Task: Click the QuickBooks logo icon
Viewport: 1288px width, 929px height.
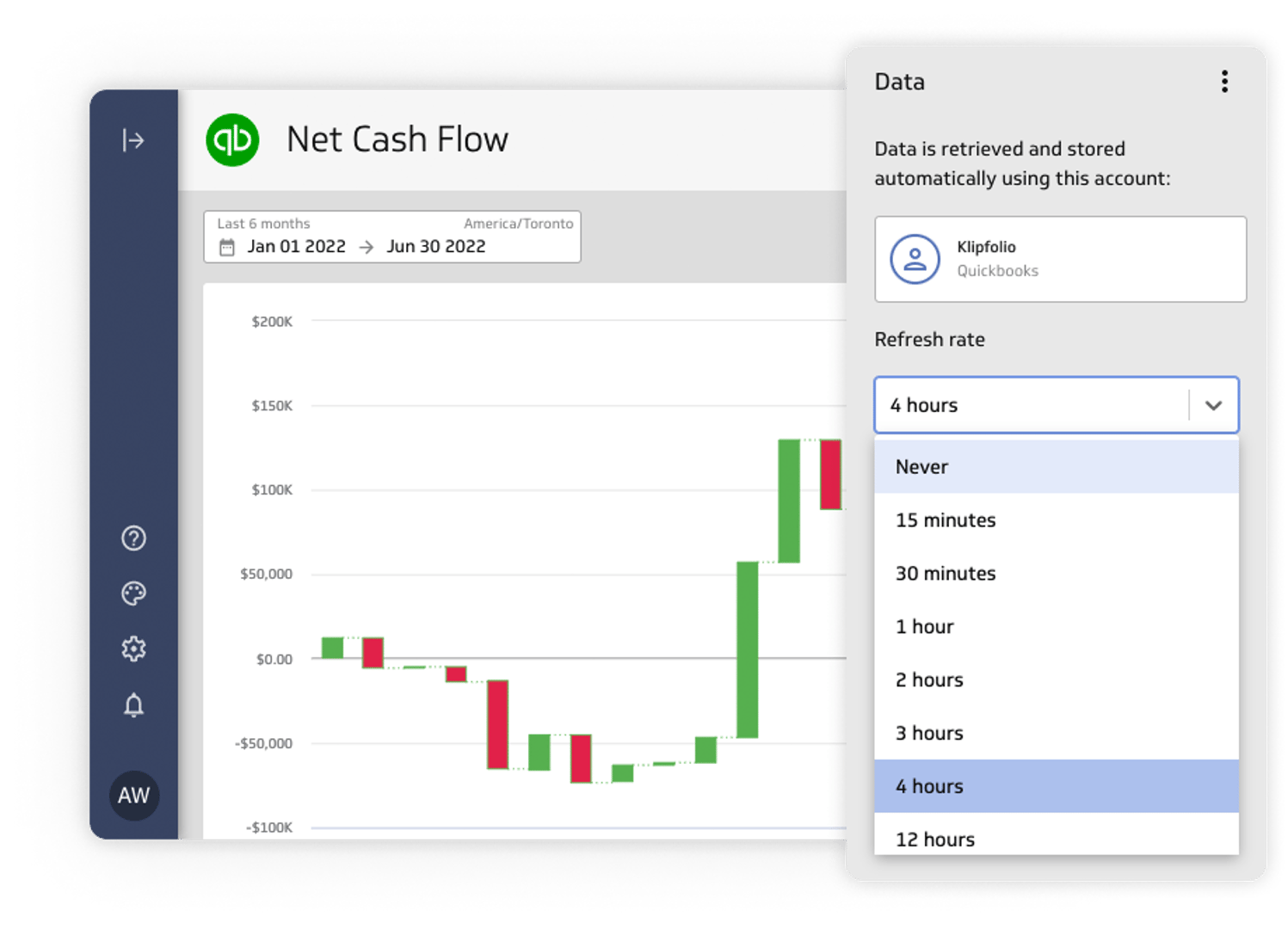Action: pos(232,140)
